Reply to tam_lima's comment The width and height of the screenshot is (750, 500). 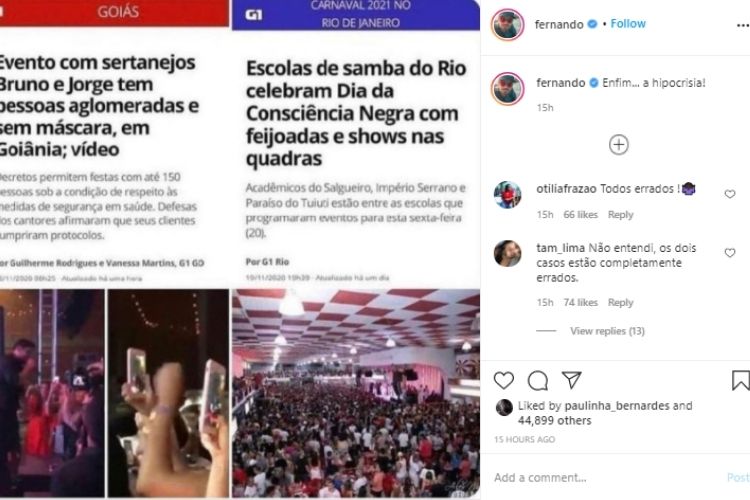(x=620, y=302)
